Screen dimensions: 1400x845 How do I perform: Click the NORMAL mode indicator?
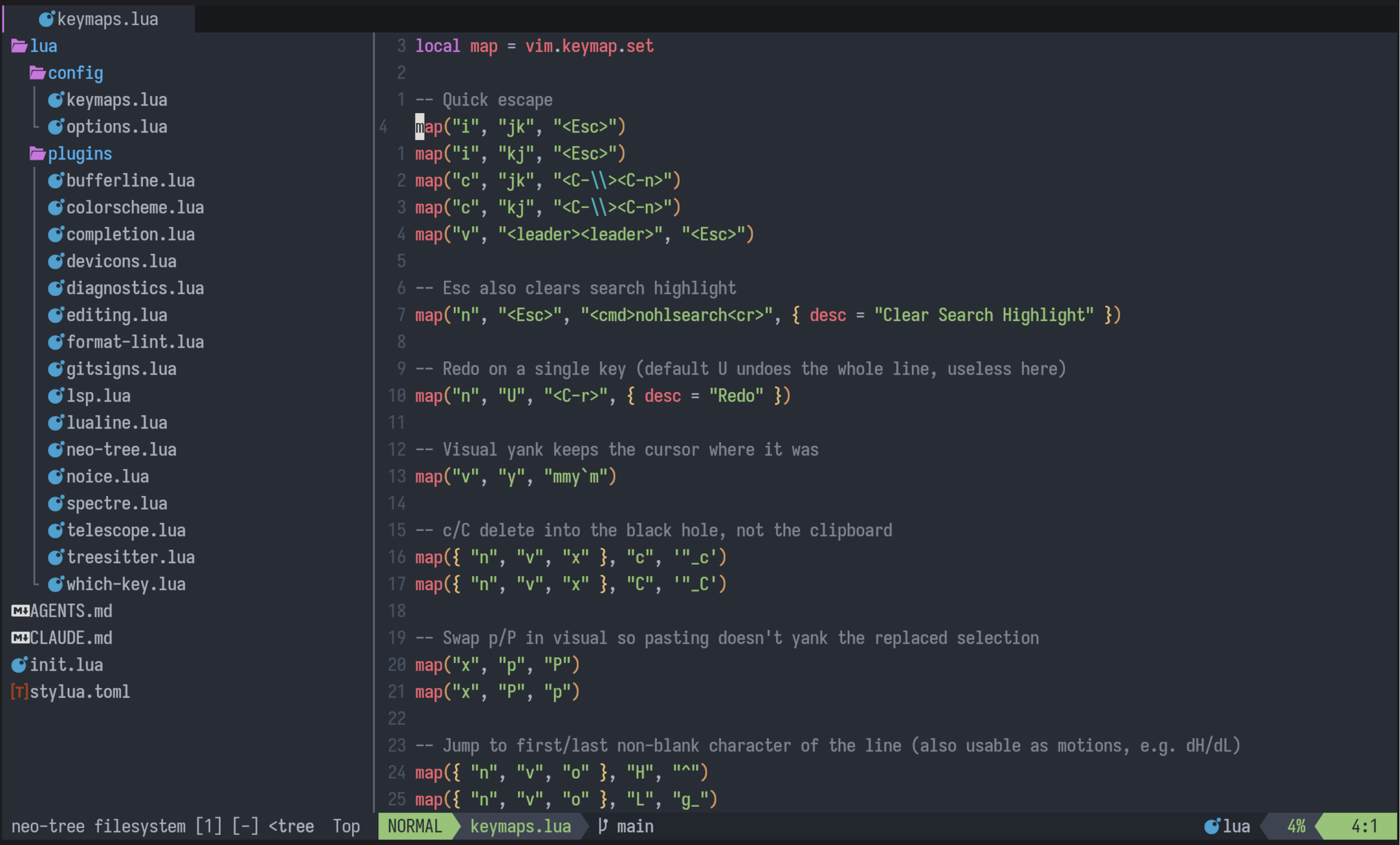(x=415, y=826)
